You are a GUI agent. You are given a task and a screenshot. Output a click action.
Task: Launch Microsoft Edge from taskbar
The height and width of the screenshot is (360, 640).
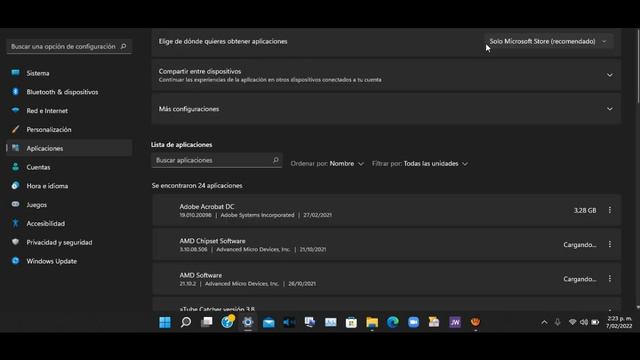tap(393, 322)
